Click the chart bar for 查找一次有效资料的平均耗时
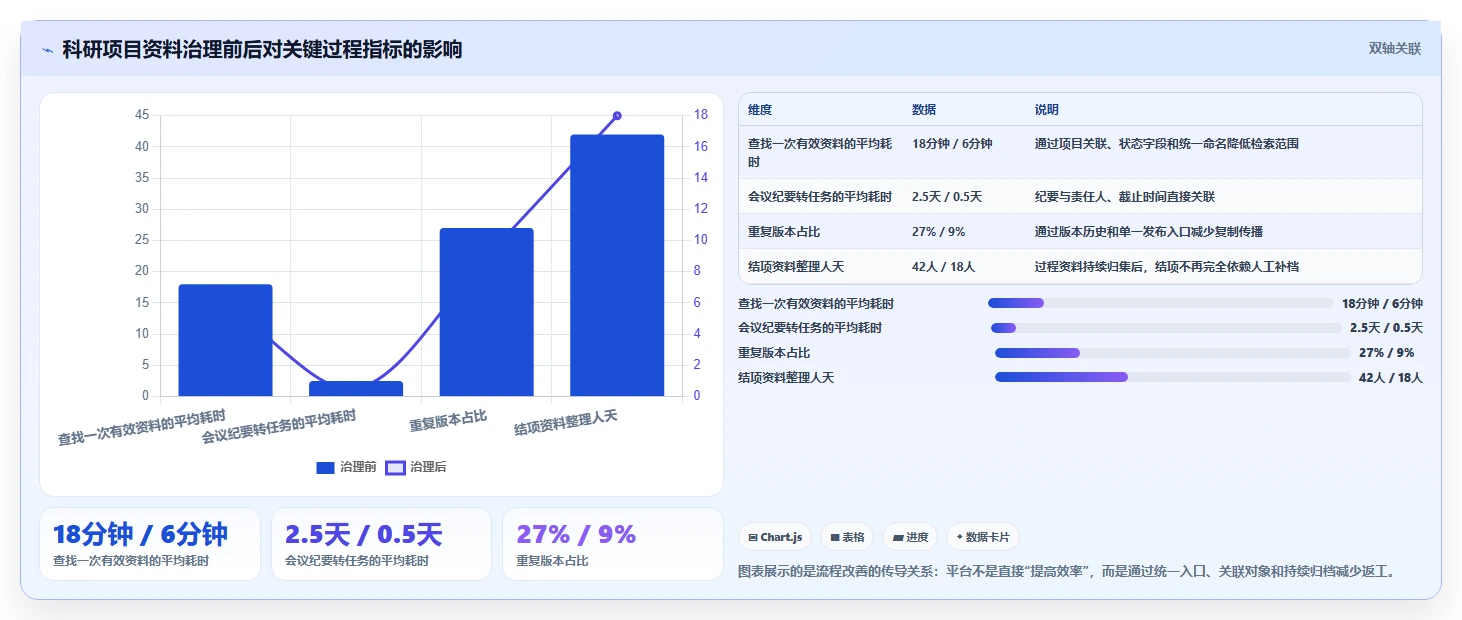 tap(225, 340)
